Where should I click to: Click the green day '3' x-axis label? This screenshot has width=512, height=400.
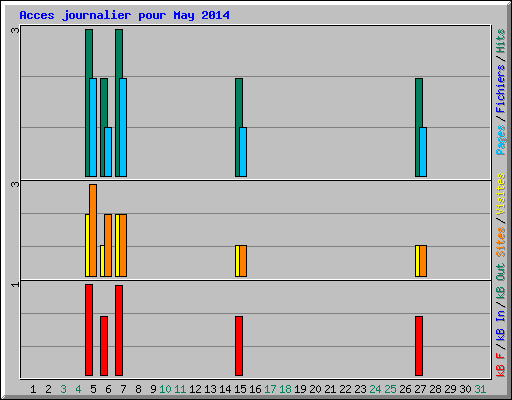(63, 389)
